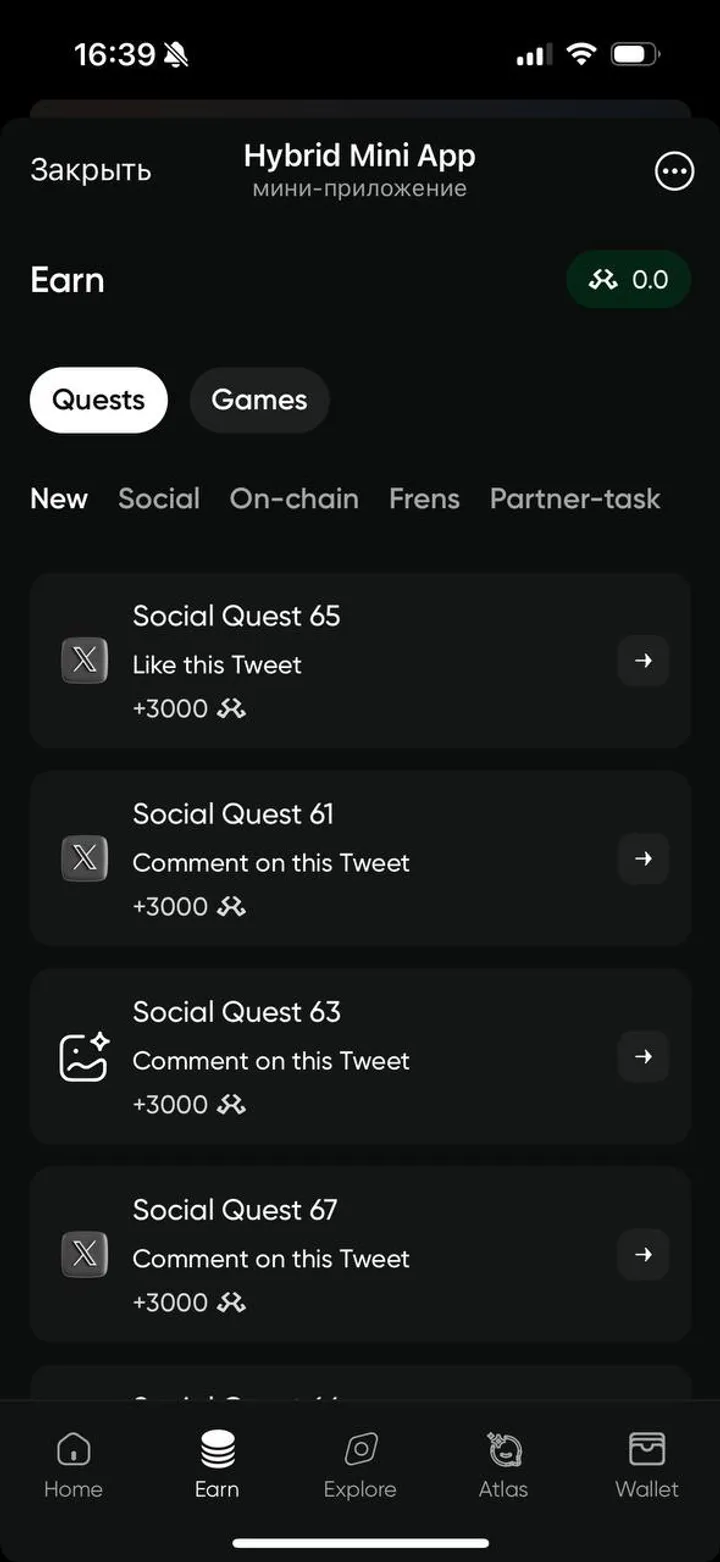
Task: Tap the Закрыть close button
Action: click(x=91, y=171)
